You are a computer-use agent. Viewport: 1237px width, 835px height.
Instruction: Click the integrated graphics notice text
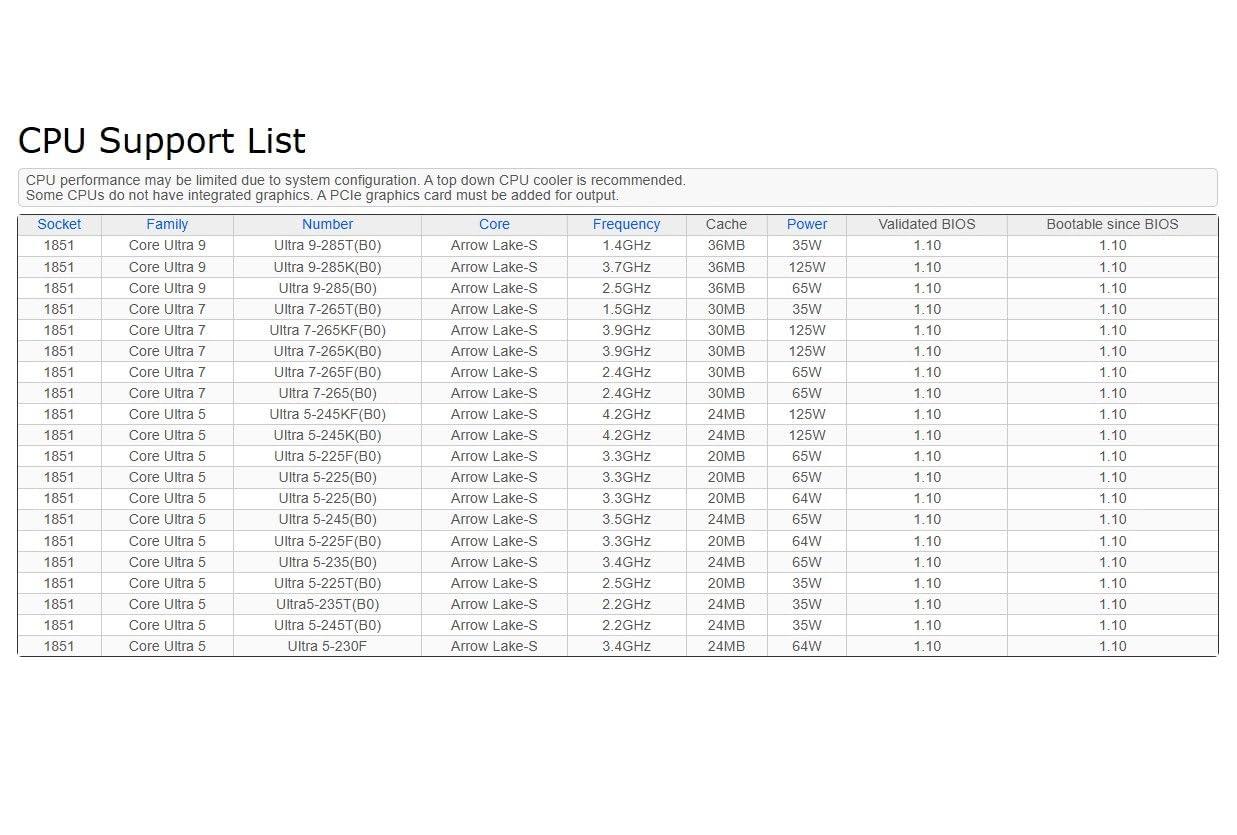click(x=322, y=195)
